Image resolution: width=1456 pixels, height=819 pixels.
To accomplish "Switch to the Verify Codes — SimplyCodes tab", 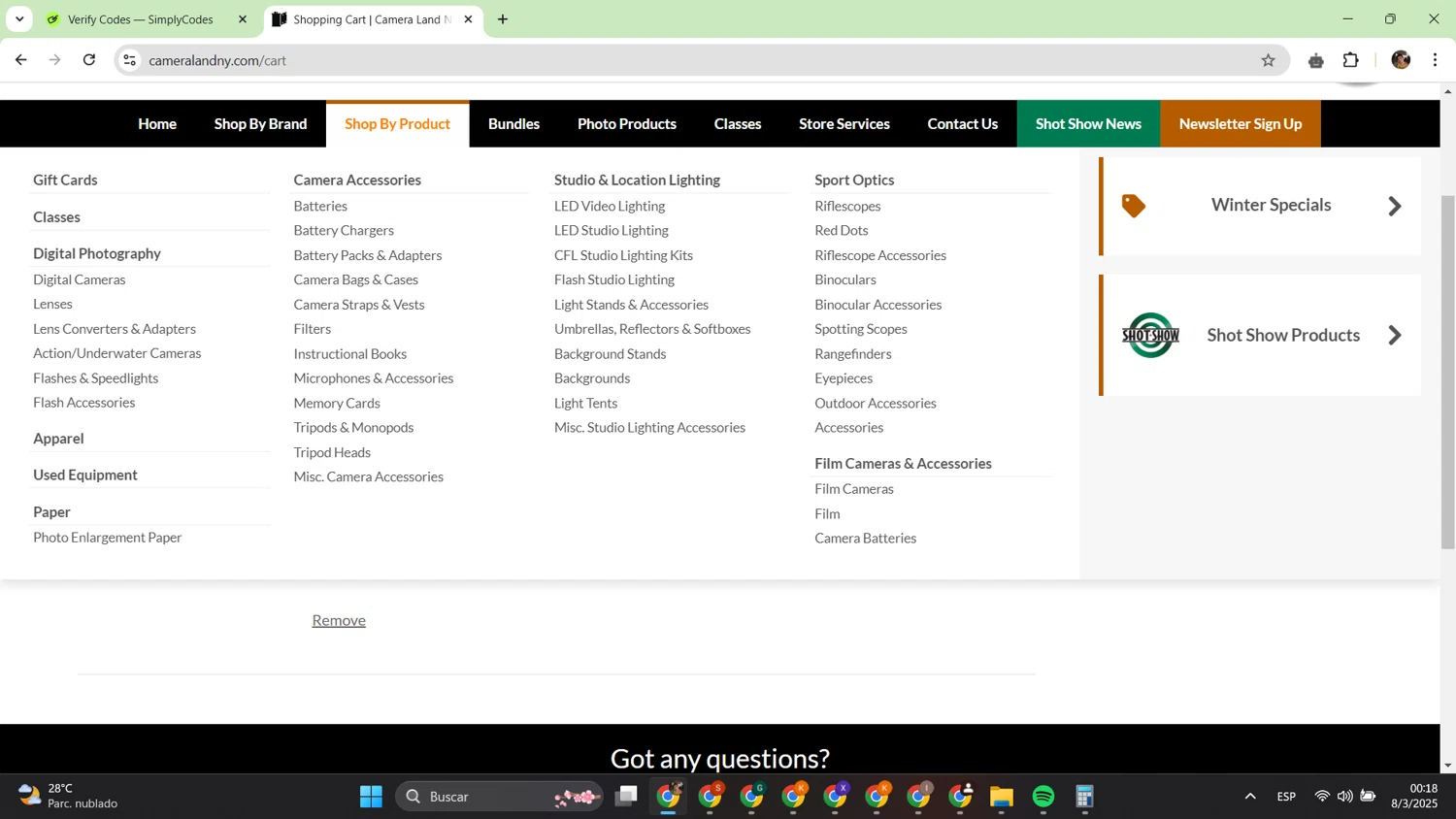I will [141, 19].
